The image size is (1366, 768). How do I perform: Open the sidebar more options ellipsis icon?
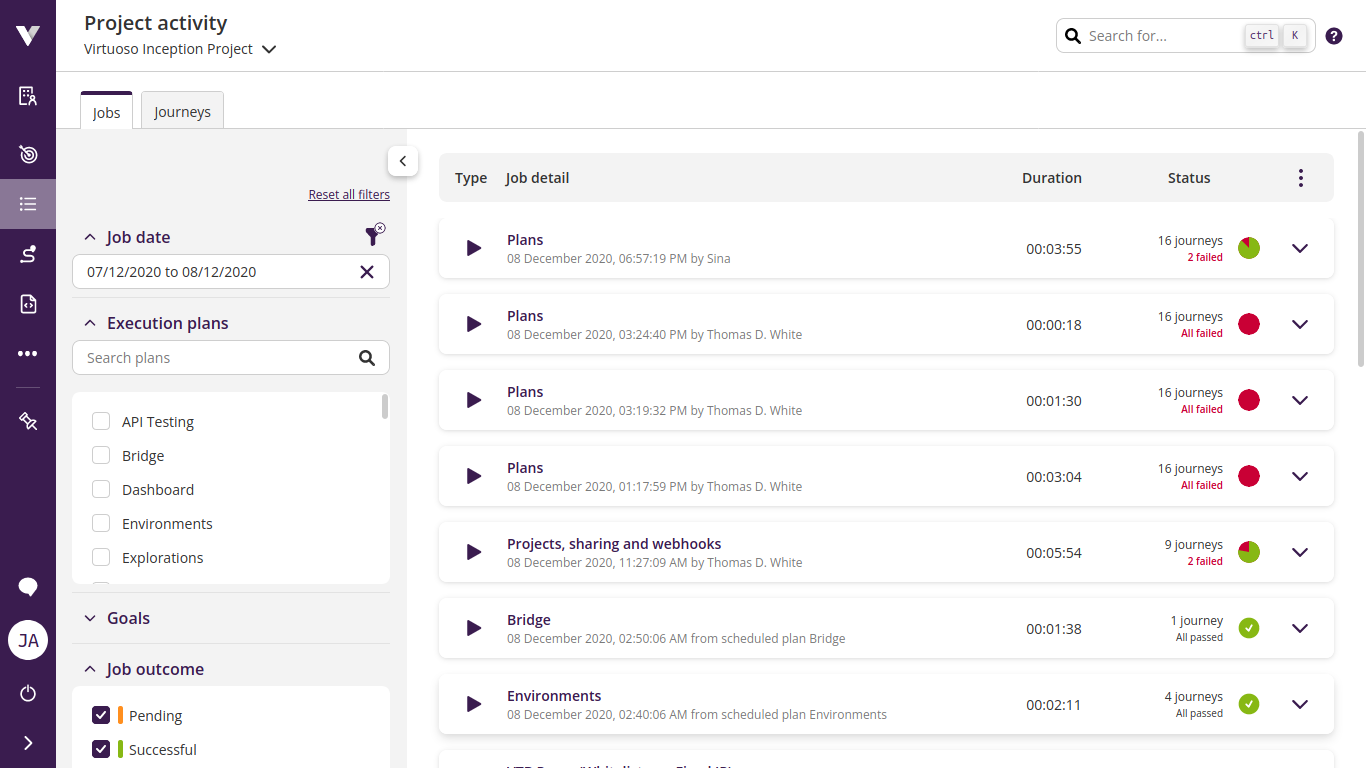point(27,352)
